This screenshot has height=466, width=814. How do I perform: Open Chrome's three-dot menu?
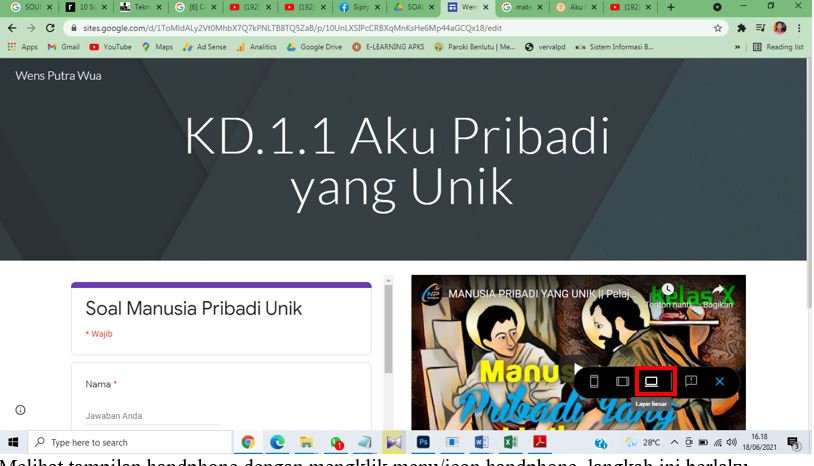(x=800, y=28)
